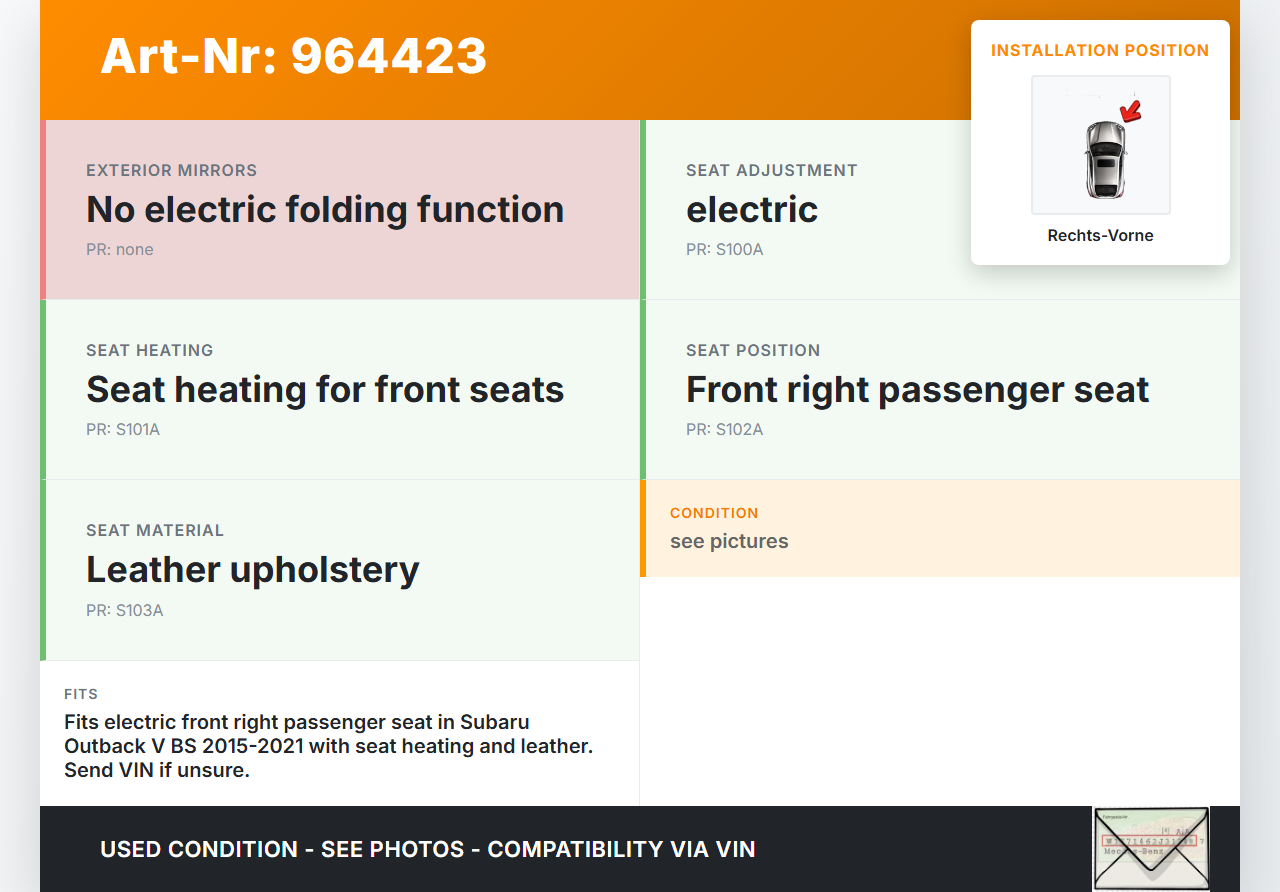Click the Seat Heating for front seats card
Viewport: 1280px width, 892px height.
tap(342, 389)
